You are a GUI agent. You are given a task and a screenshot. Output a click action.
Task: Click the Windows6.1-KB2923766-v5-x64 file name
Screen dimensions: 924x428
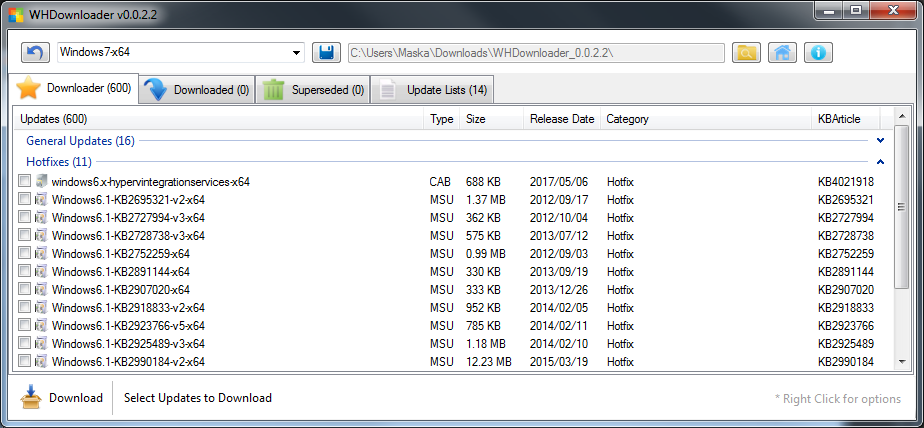pyautogui.click(x=128, y=325)
